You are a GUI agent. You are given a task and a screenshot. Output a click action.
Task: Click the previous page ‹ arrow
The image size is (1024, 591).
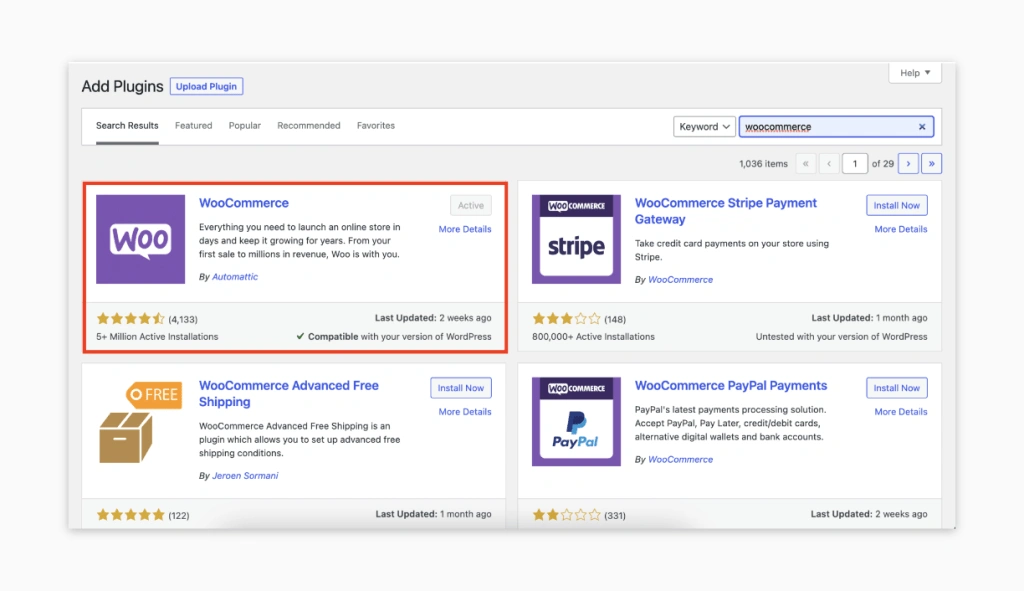click(x=828, y=163)
